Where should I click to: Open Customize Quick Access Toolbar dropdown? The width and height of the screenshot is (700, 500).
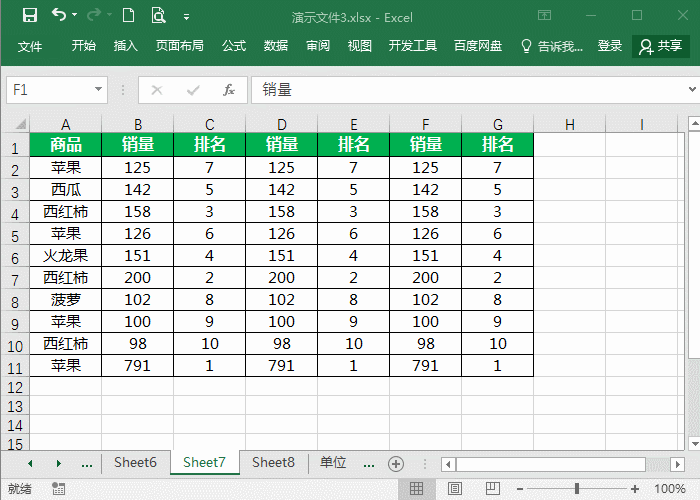pos(187,17)
